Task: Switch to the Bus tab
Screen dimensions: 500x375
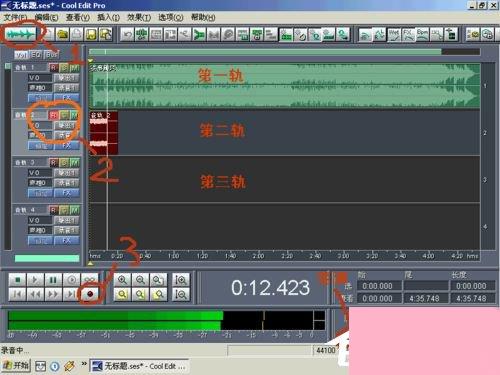Action: pos(51,54)
